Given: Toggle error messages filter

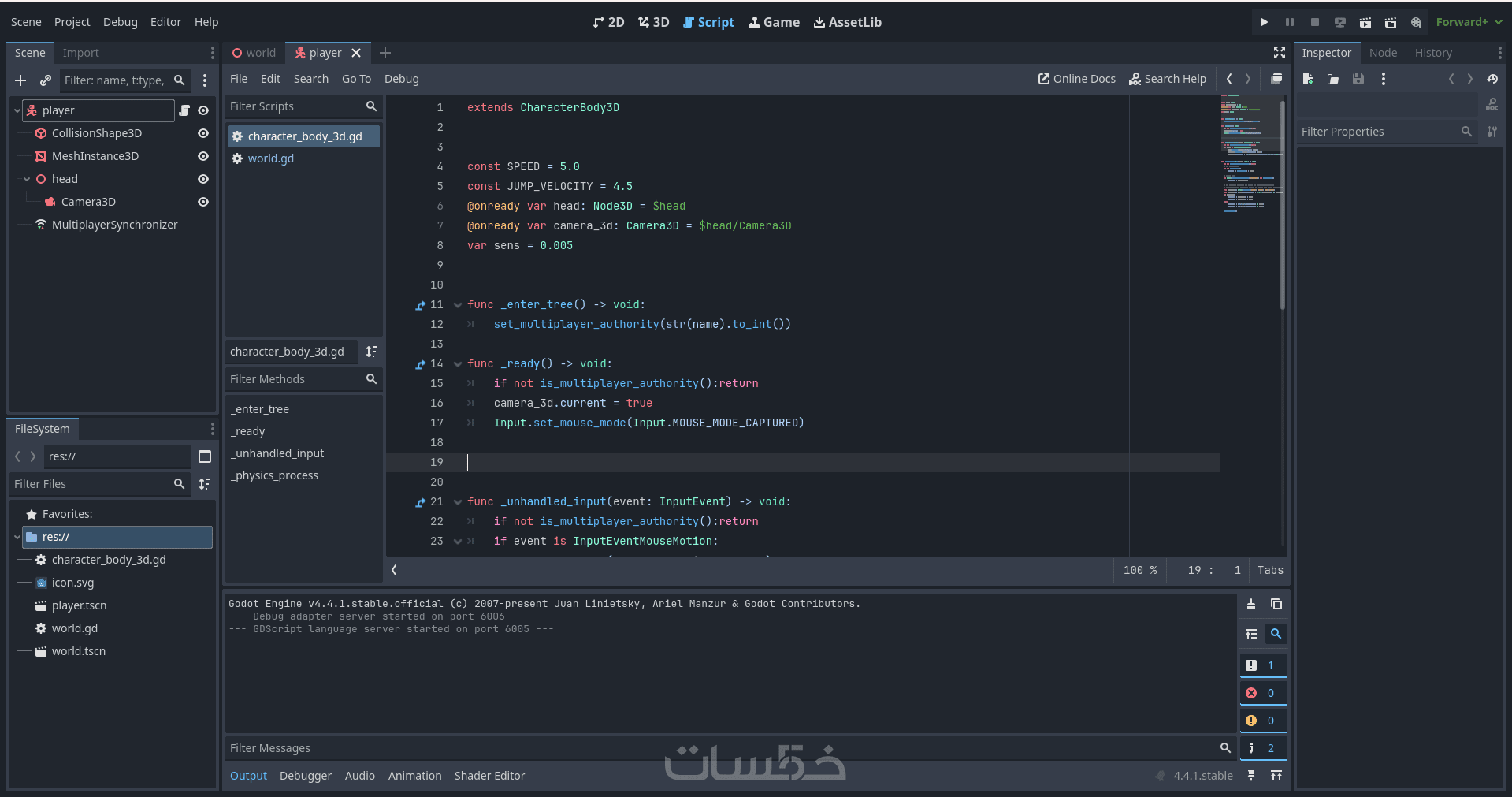Looking at the screenshot, I should click(1263, 693).
